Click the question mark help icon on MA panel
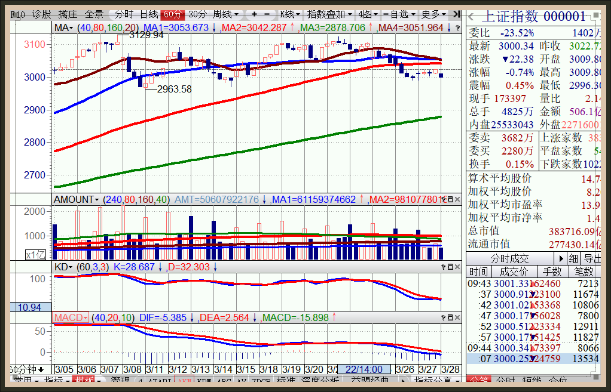Screen dimensions: 611x392 pos(457,28)
